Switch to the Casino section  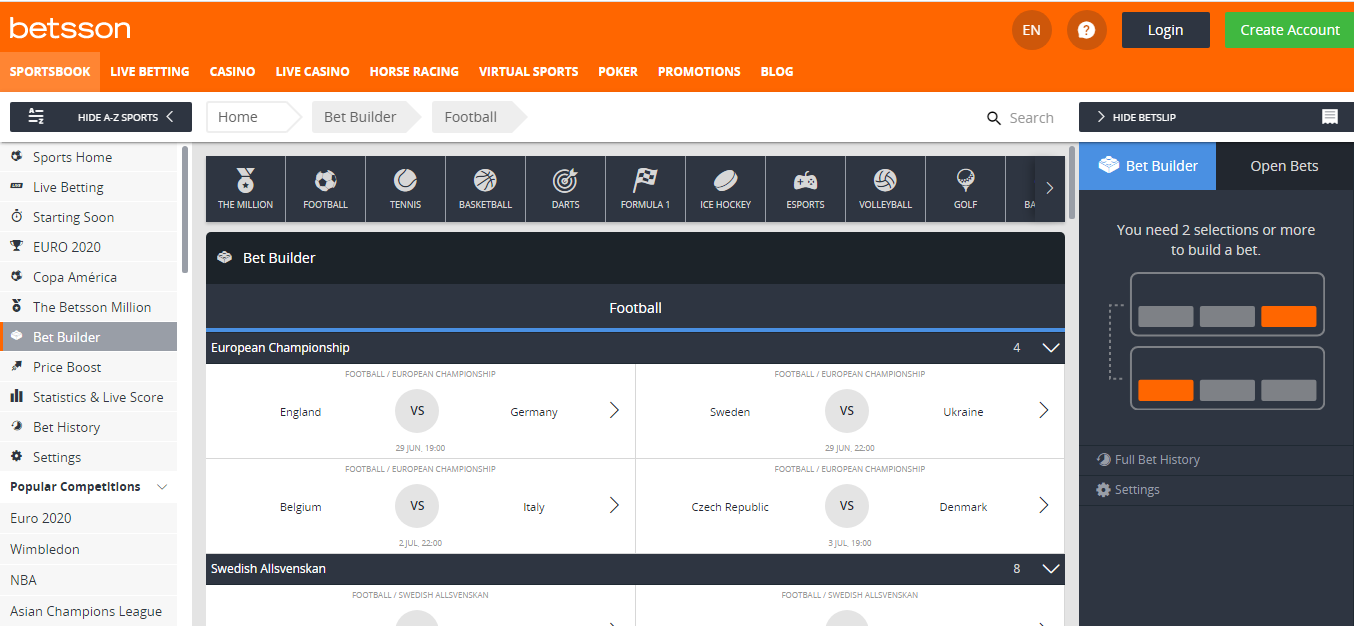[232, 72]
